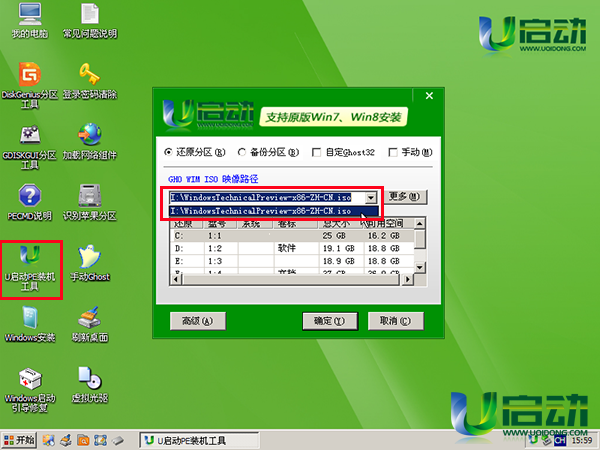
Task: Click orange folder search quick-launch icon
Action: coord(83,440)
